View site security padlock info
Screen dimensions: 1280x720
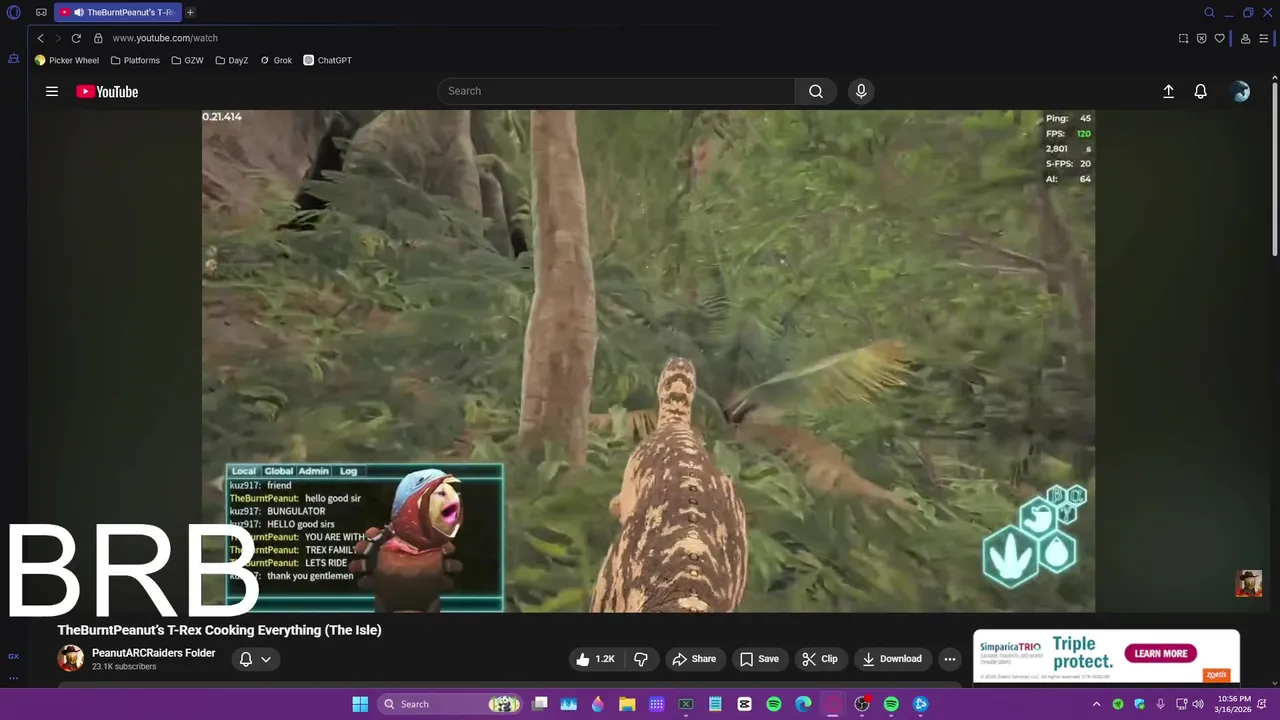pyautogui.click(x=98, y=38)
